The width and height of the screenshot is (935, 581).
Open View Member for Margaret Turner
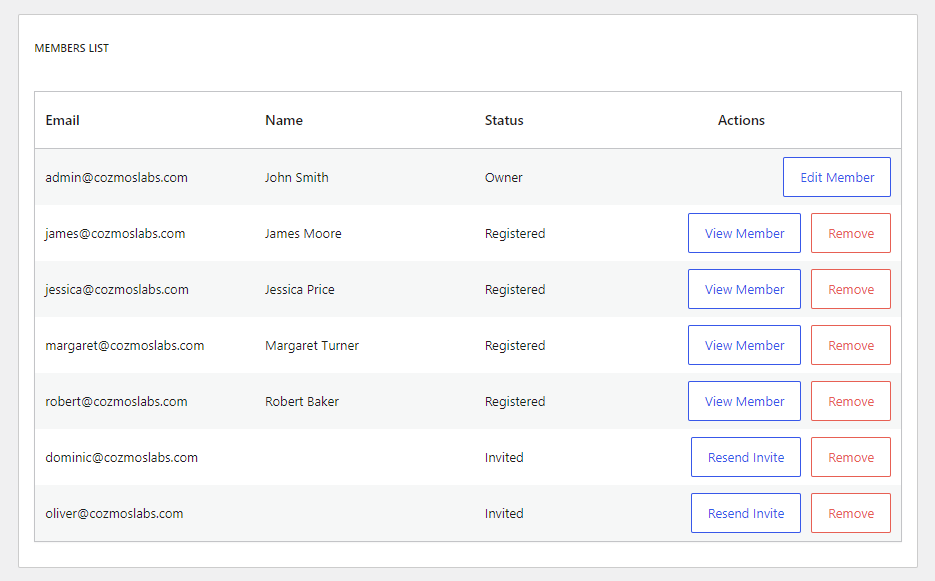[744, 345]
